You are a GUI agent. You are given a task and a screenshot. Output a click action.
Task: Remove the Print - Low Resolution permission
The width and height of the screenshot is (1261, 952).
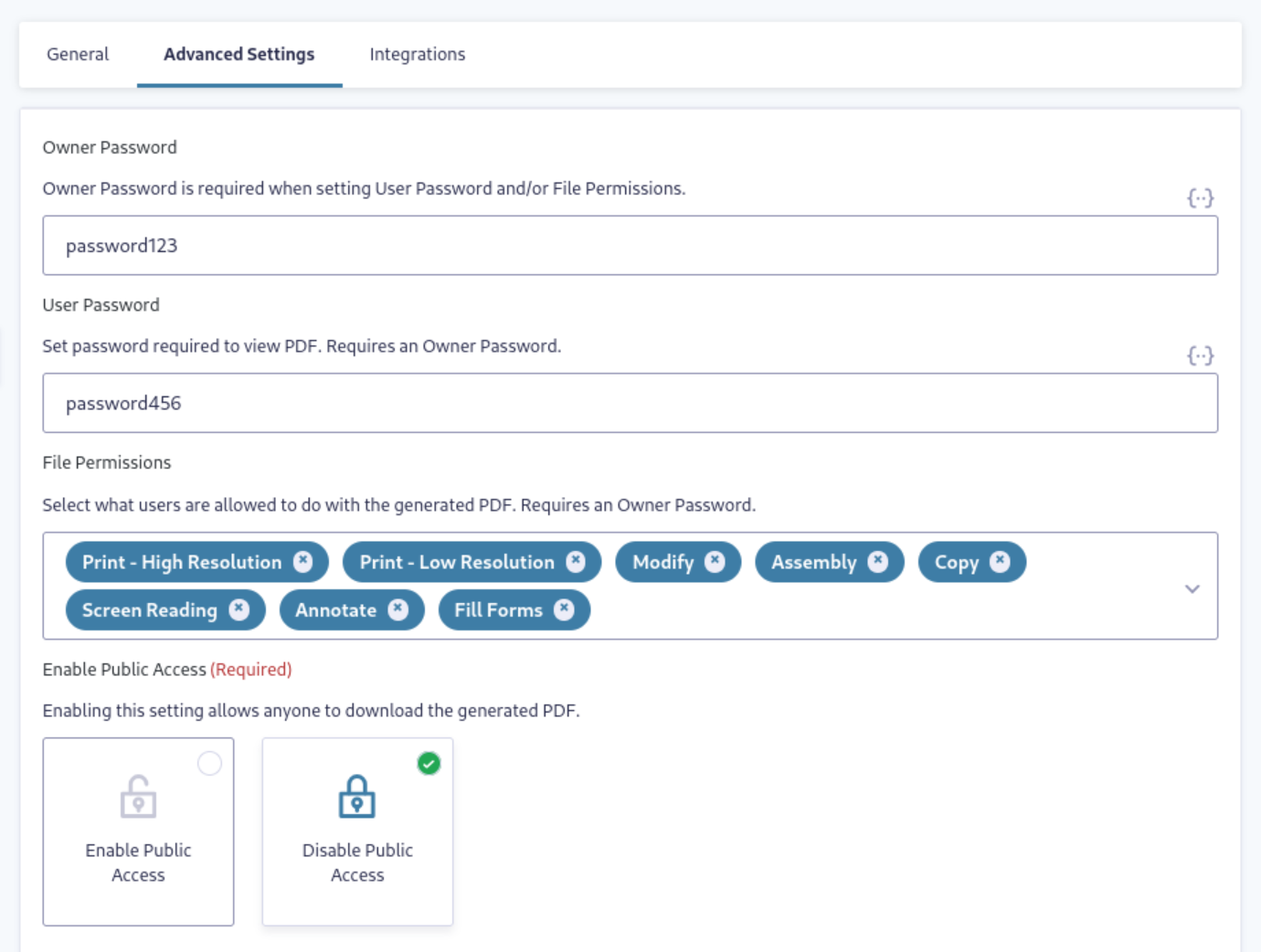pos(575,562)
